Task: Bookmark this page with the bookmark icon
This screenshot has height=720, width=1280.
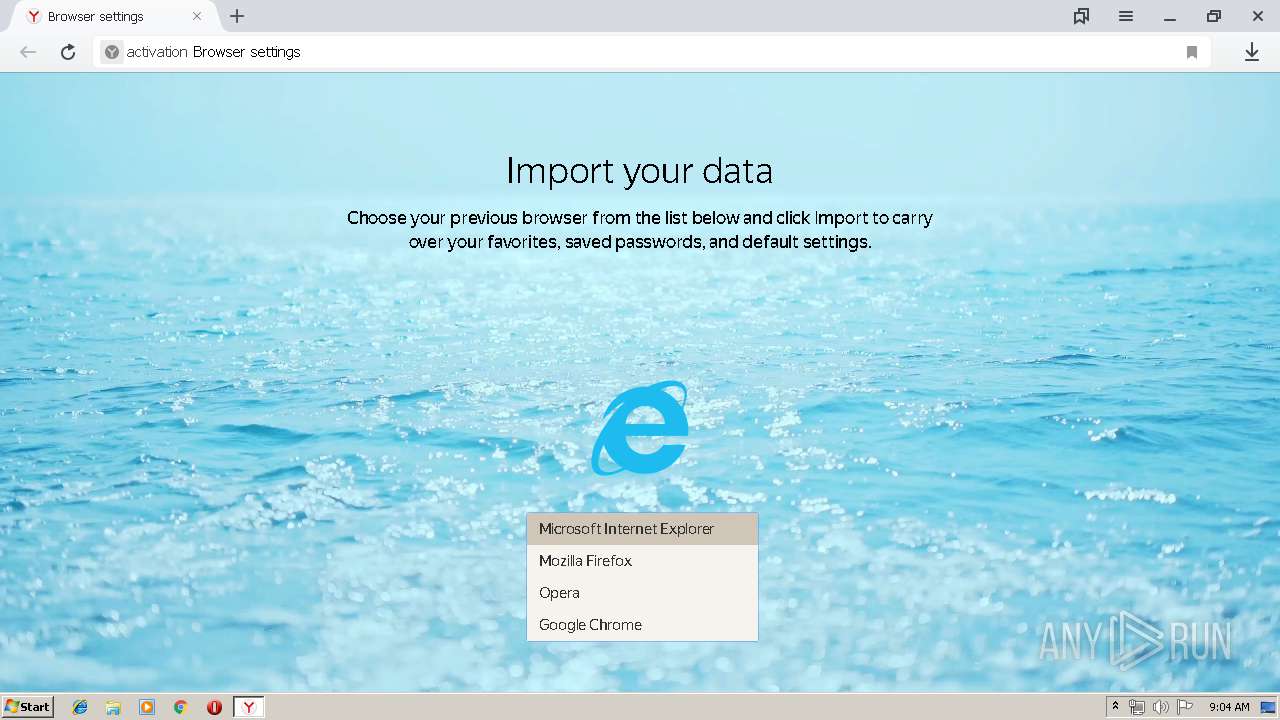Action: click(1192, 52)
